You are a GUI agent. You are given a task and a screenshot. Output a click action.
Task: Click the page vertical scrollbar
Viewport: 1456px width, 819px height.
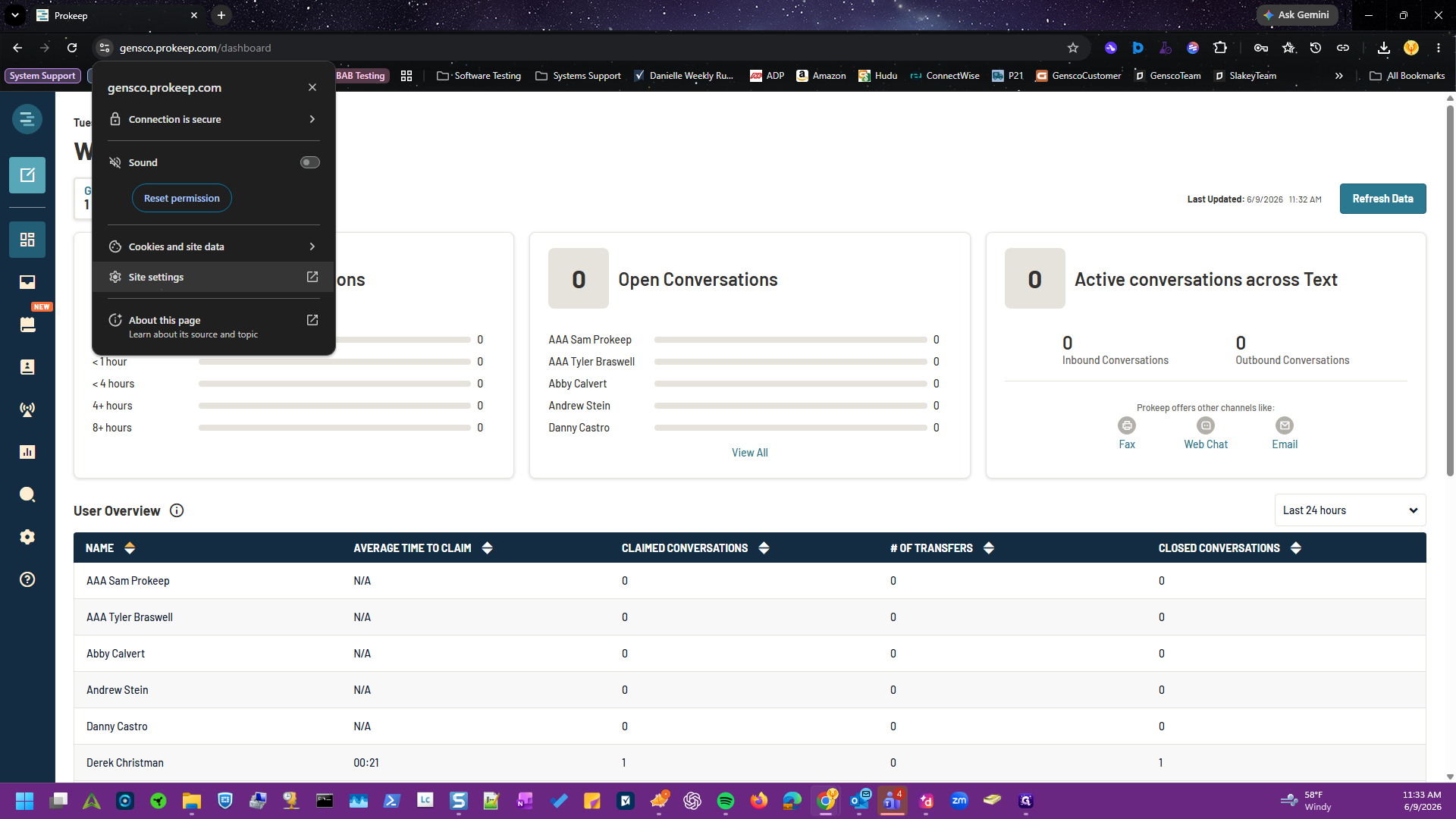1450,292
